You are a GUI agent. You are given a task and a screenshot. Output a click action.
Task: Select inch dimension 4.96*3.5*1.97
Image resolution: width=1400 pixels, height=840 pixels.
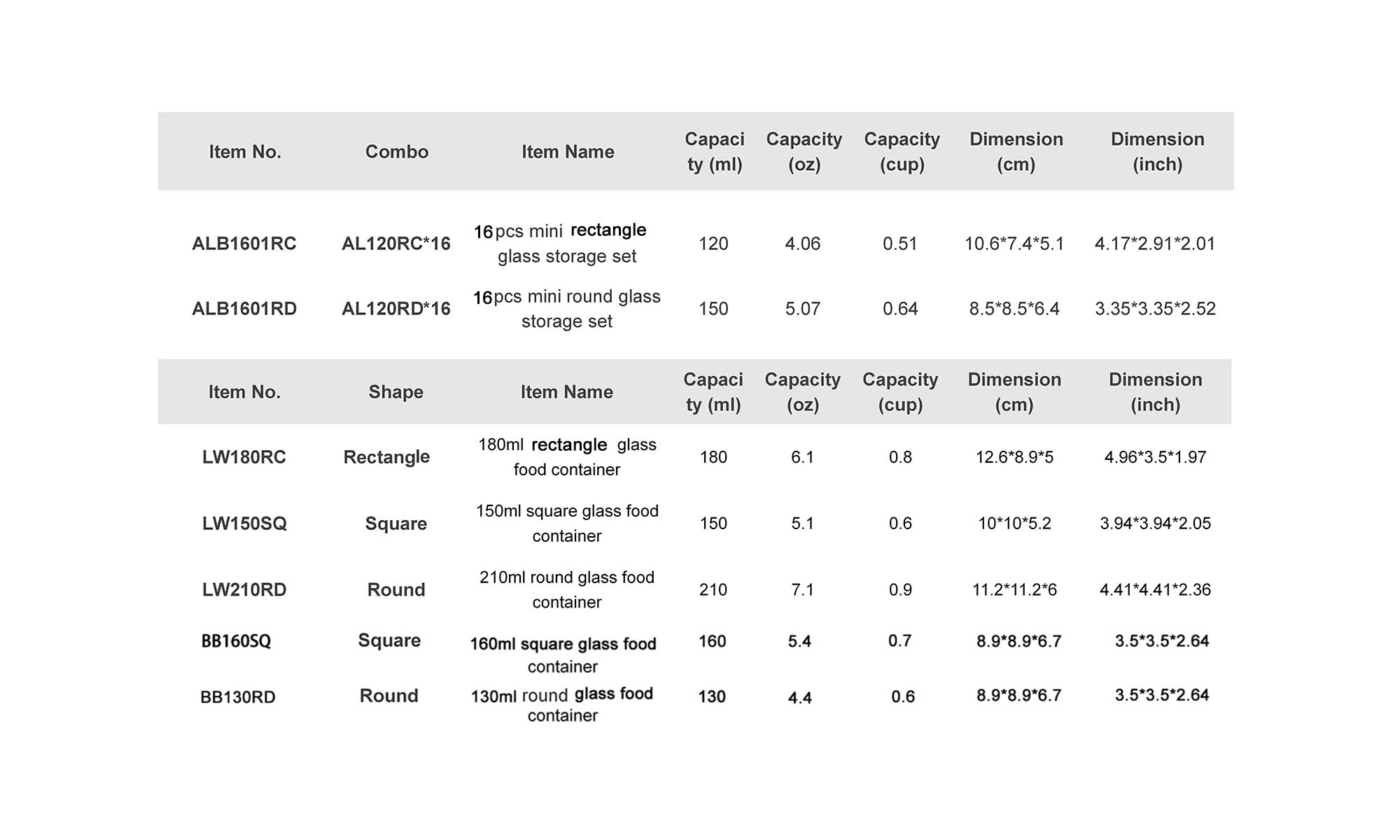[1156, 457]
